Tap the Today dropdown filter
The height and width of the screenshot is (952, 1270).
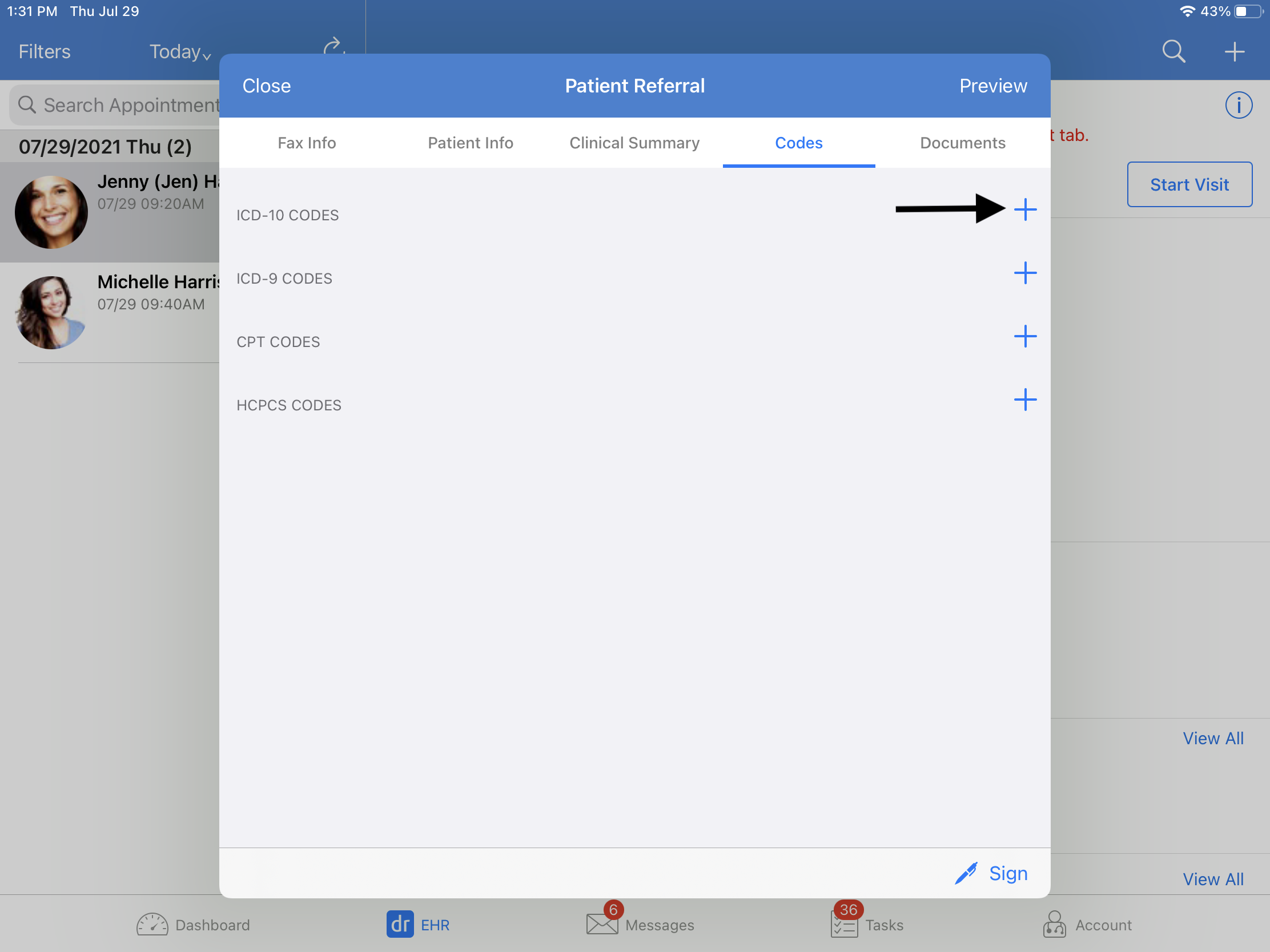coord(179,52)
